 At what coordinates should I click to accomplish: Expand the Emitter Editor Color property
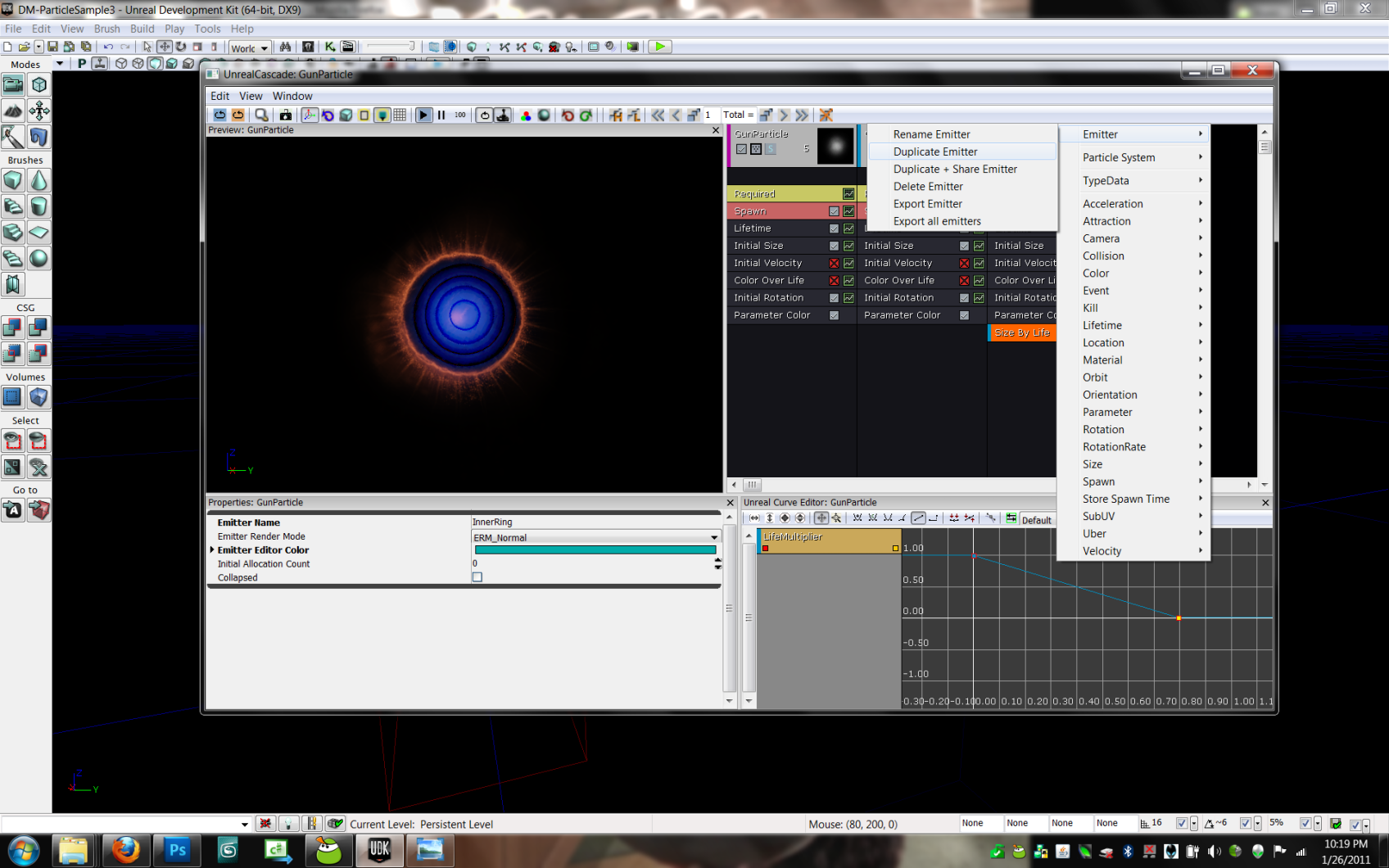(212, 550)
